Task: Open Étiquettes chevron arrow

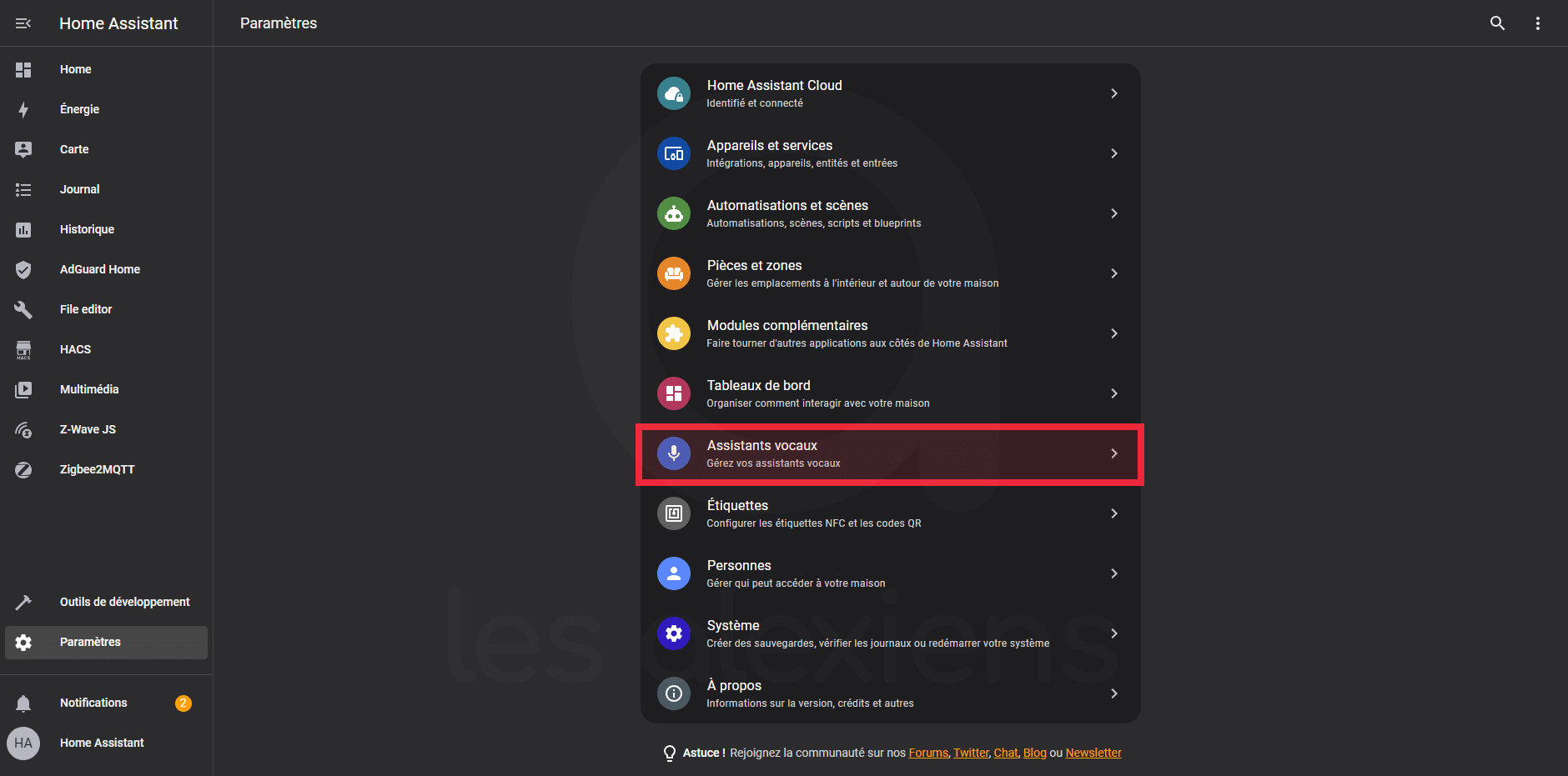Action: click(1114, 513)
